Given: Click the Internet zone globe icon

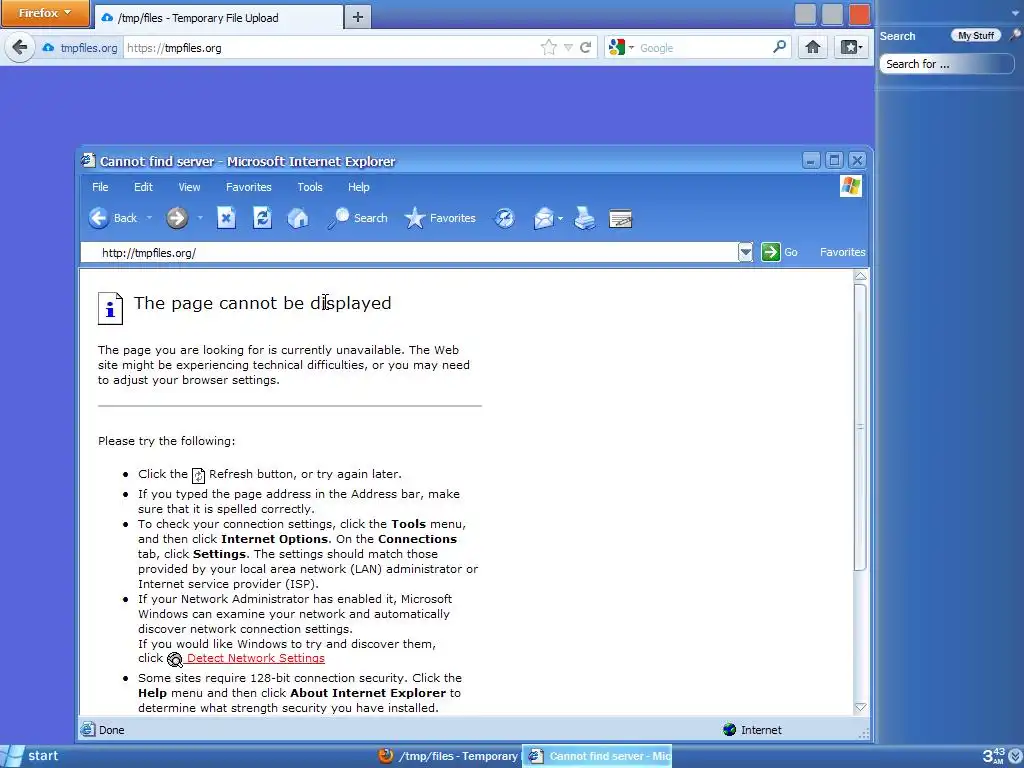Looking at the screenshot, I should 729,729.
